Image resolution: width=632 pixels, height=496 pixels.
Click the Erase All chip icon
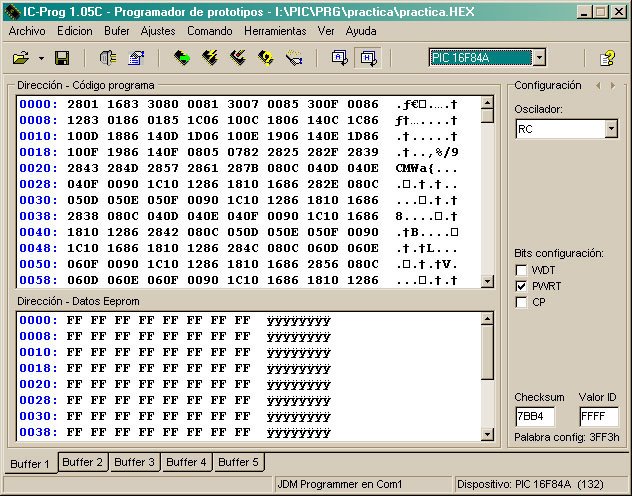(238, 58)
